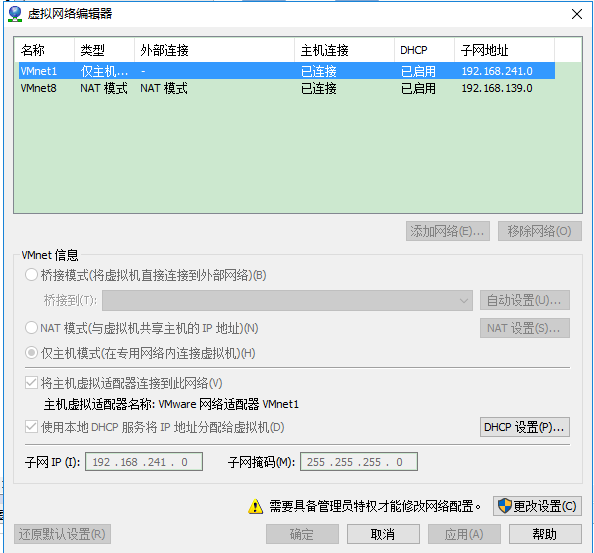The image size is (594, 553).
Task: Click VMnet1 type cell 仅主机...
Action: tap(104, 71)
